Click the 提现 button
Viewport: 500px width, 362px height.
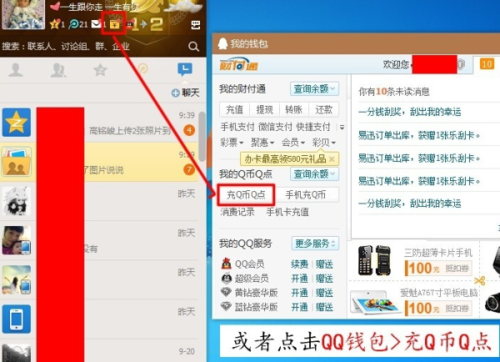click(264, 110)
